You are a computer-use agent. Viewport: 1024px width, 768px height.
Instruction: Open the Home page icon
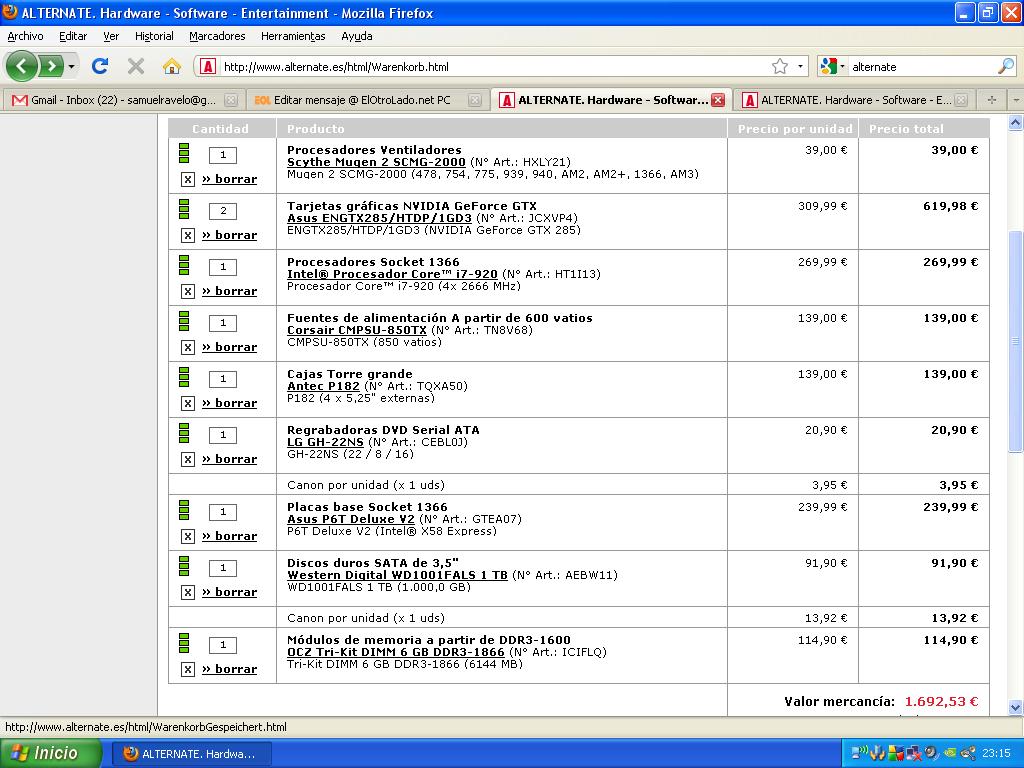[x=172, y=66]
